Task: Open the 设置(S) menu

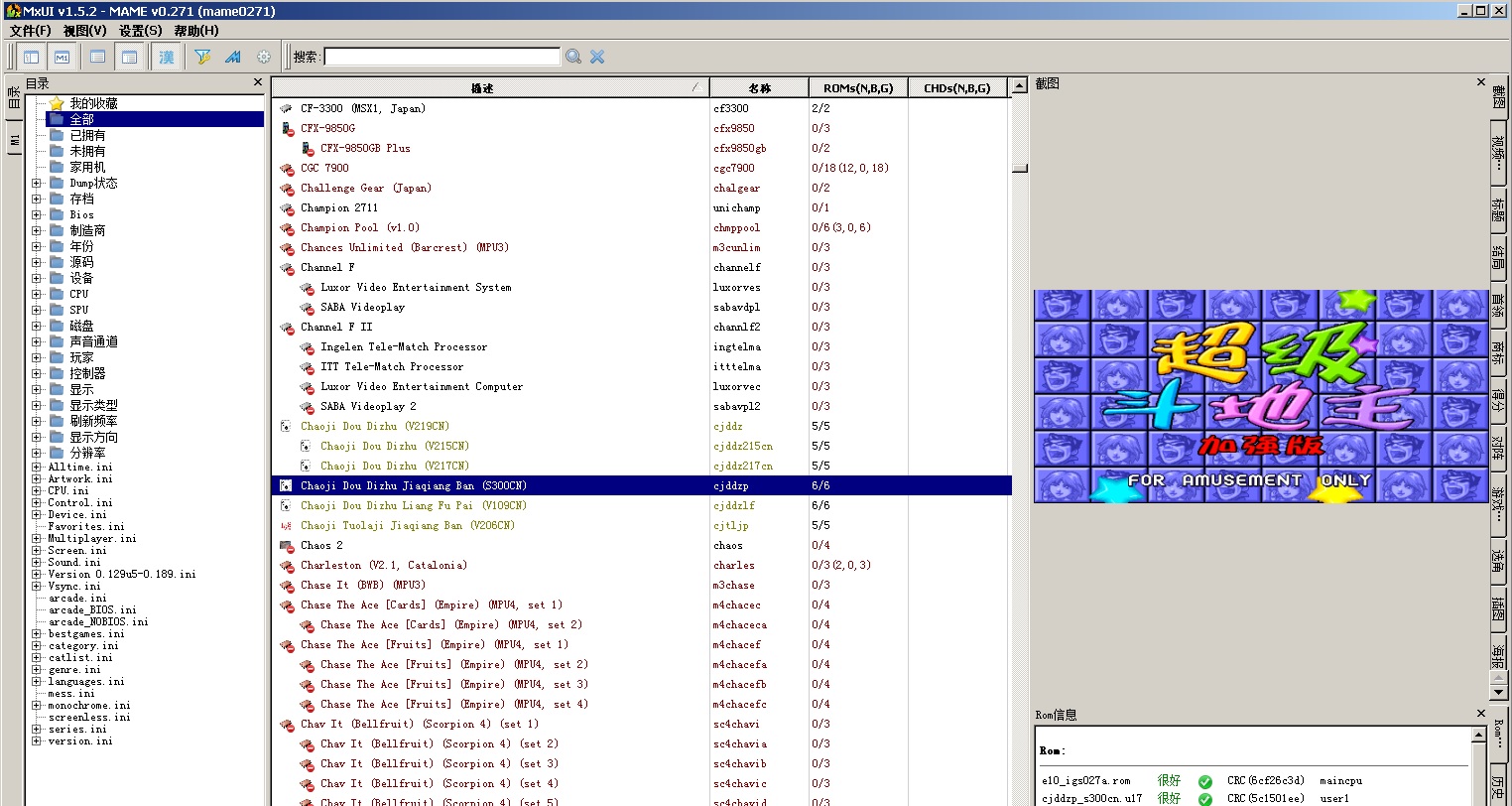Action: pyautogui.click(x=141, y=31)
